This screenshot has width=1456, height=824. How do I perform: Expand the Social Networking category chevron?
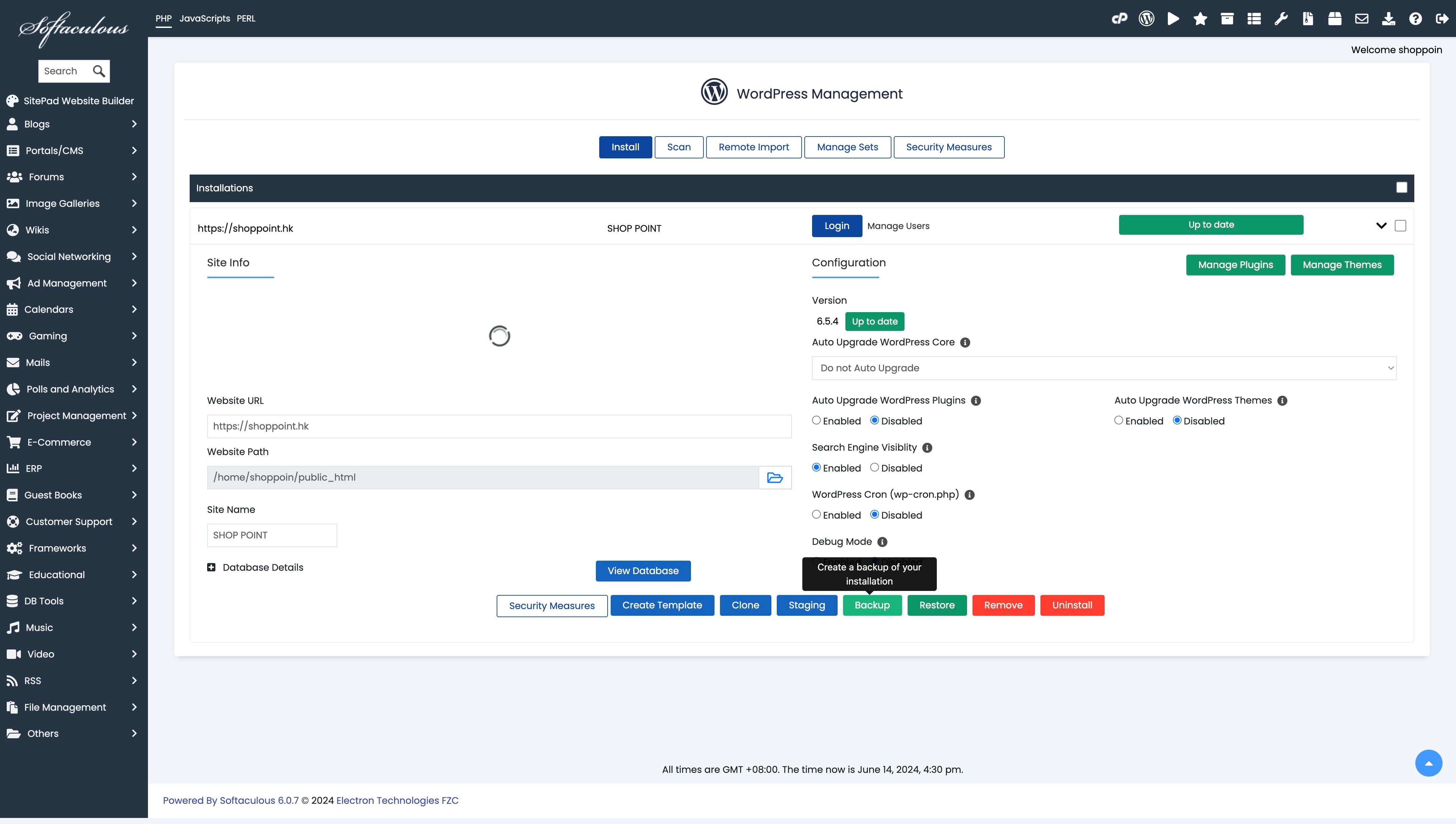[134, 257]
